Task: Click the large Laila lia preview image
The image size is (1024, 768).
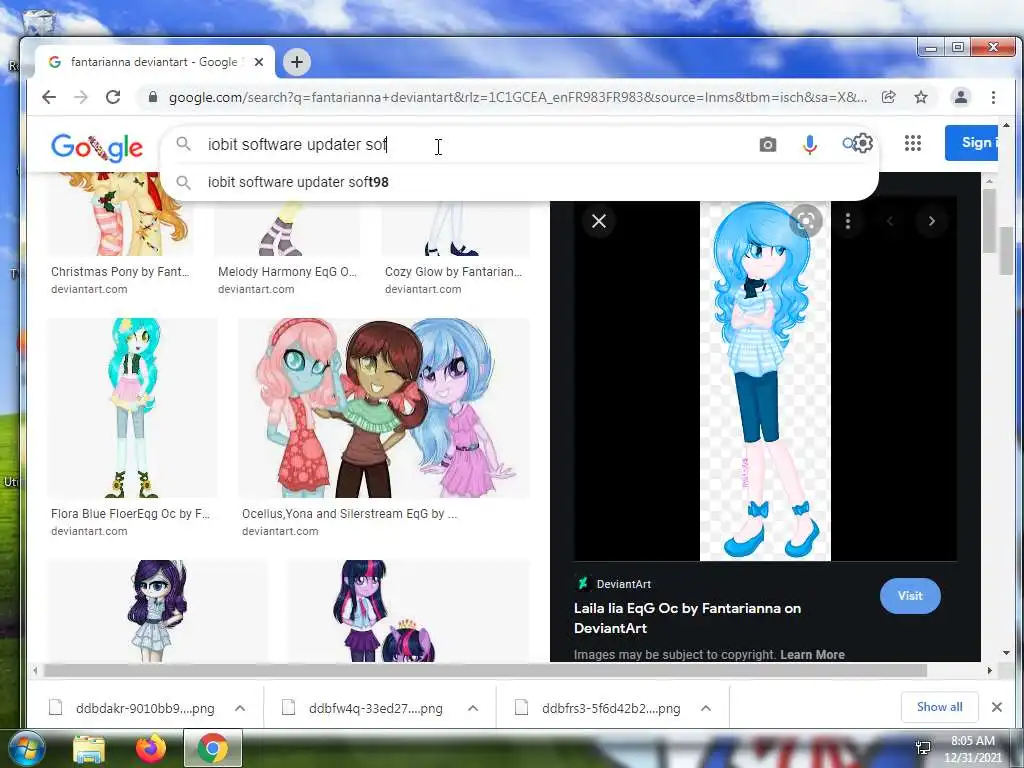Action: [x=765, y=381]
